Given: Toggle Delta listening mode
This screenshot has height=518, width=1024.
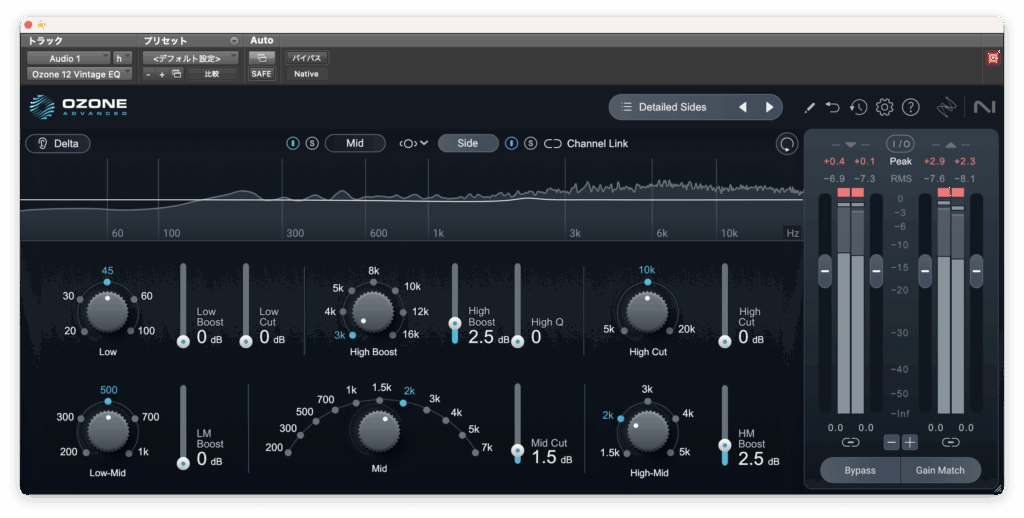Looking at the screenshot, I should (58, 144).
